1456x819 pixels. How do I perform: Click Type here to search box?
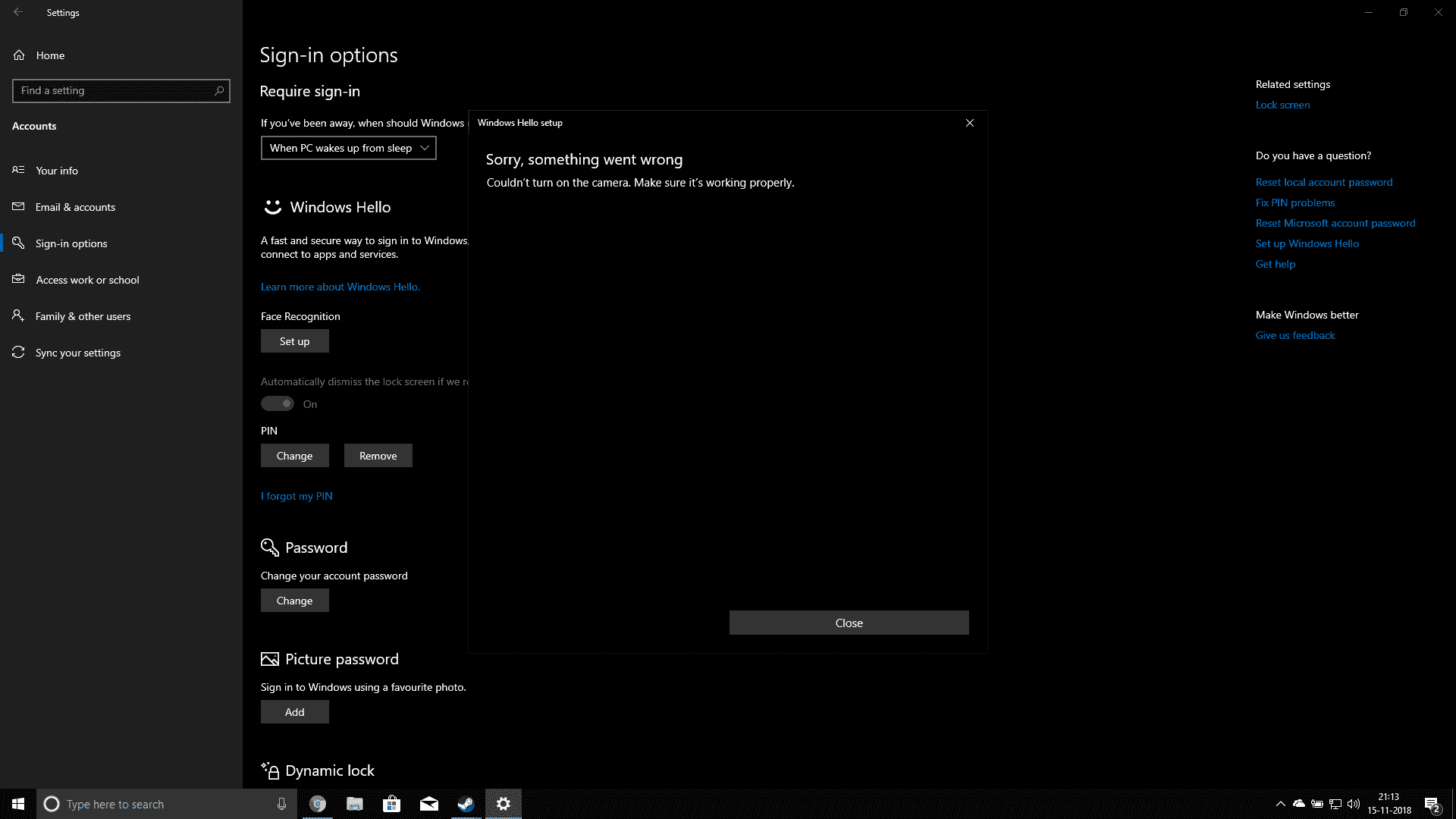pyautogui.click(x=167, y=804)
